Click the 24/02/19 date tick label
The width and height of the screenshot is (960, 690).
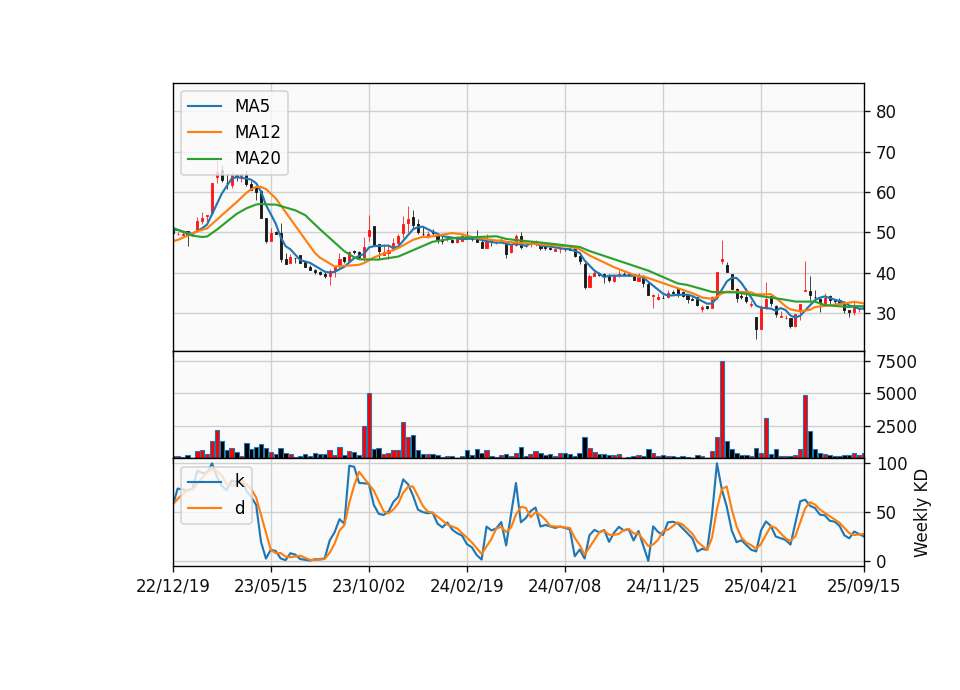(467, 586)
